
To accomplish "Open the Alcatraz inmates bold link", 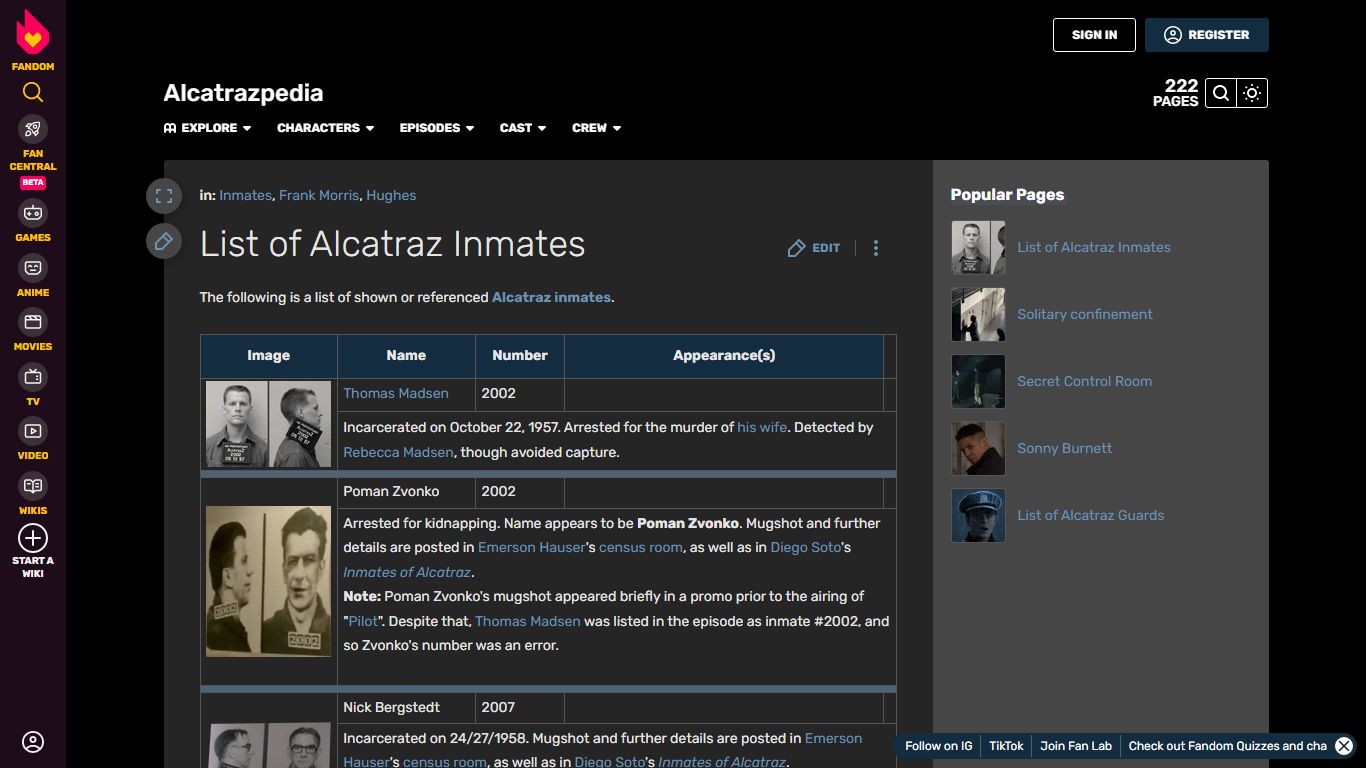I will pos(551,297).
